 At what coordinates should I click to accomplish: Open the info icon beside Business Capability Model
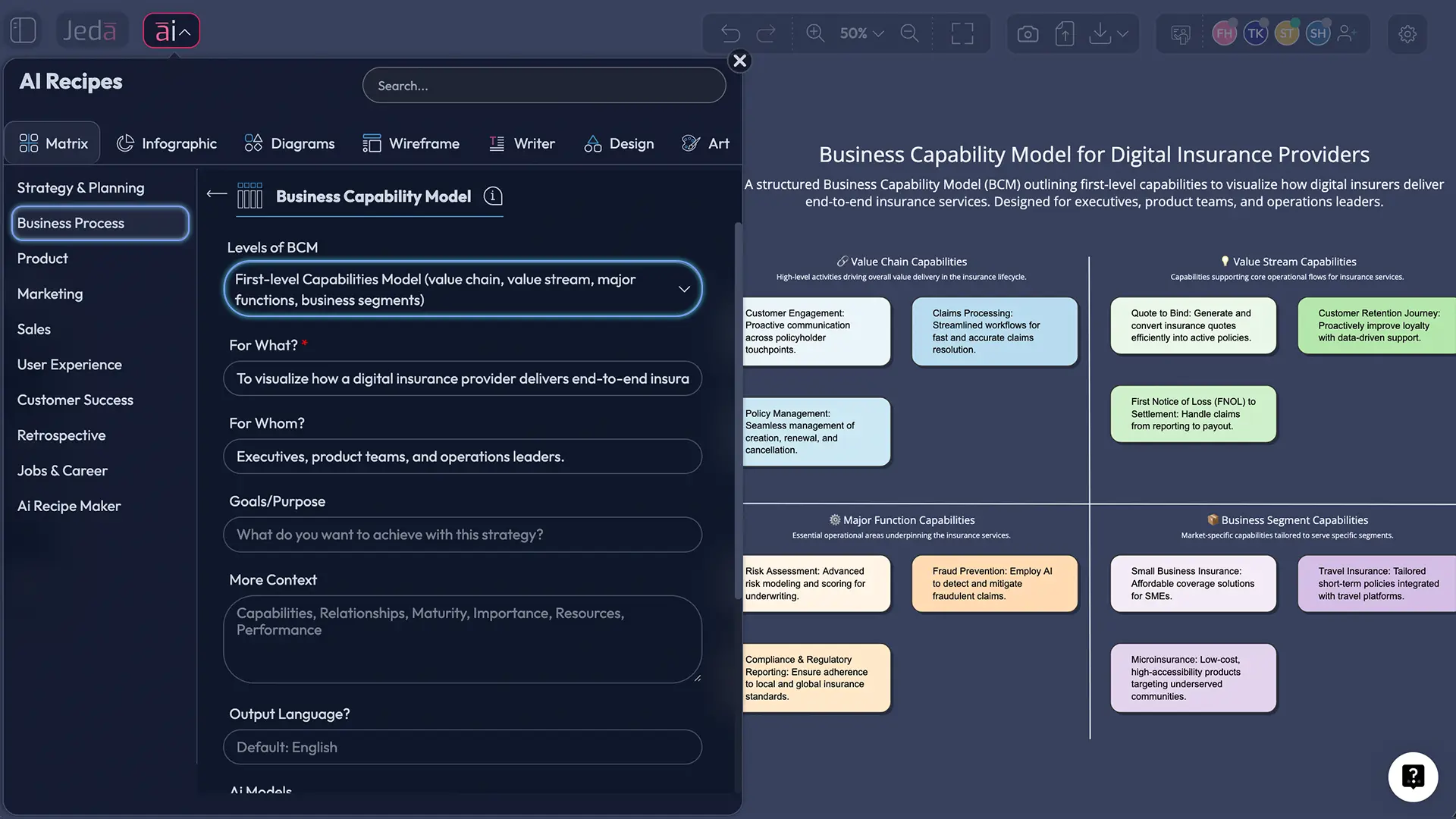(492, 196)
